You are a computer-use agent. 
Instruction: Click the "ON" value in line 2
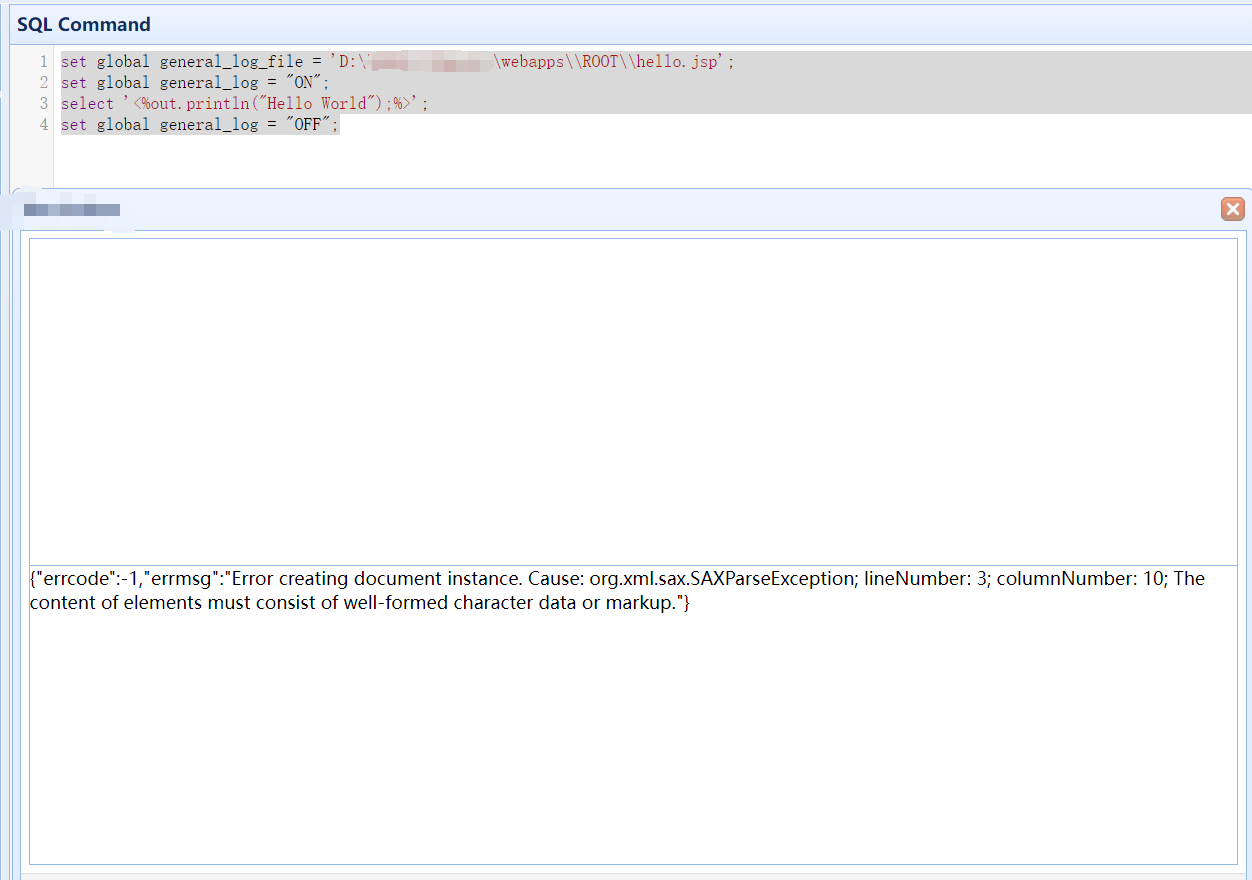point(303,83)
